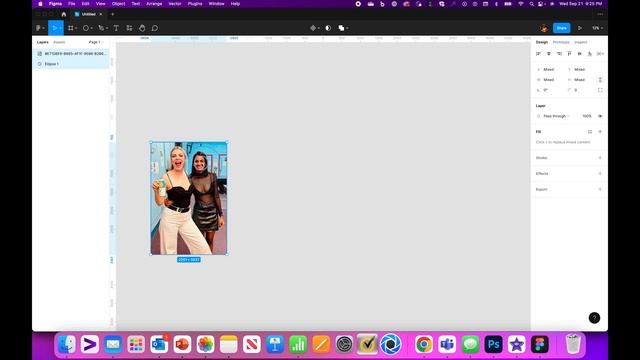Screen dimensions: 640x360
Task: Click Align left icon
Action: pyautogui.click(x=538, y=54)
